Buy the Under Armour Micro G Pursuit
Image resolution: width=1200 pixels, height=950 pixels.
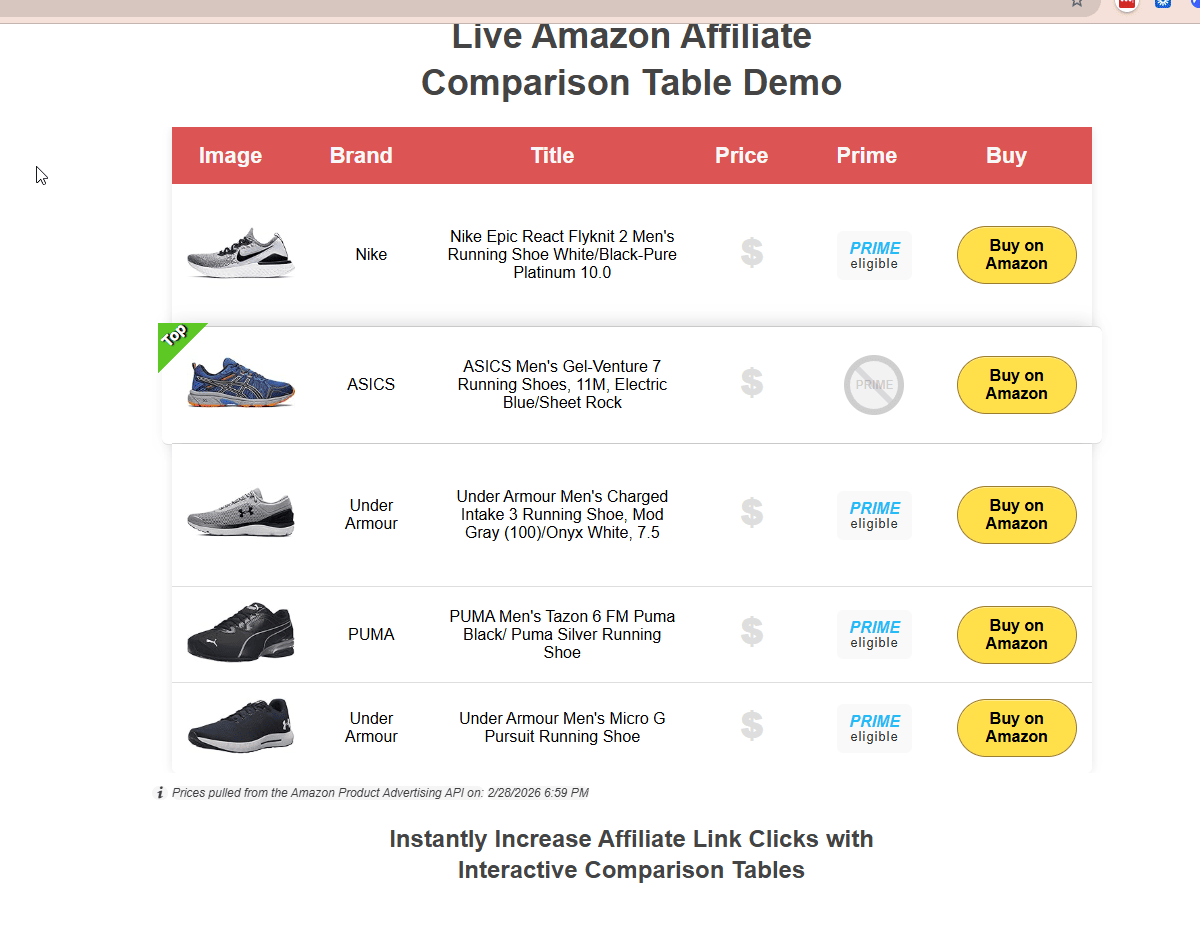[x=1016, y=728]
